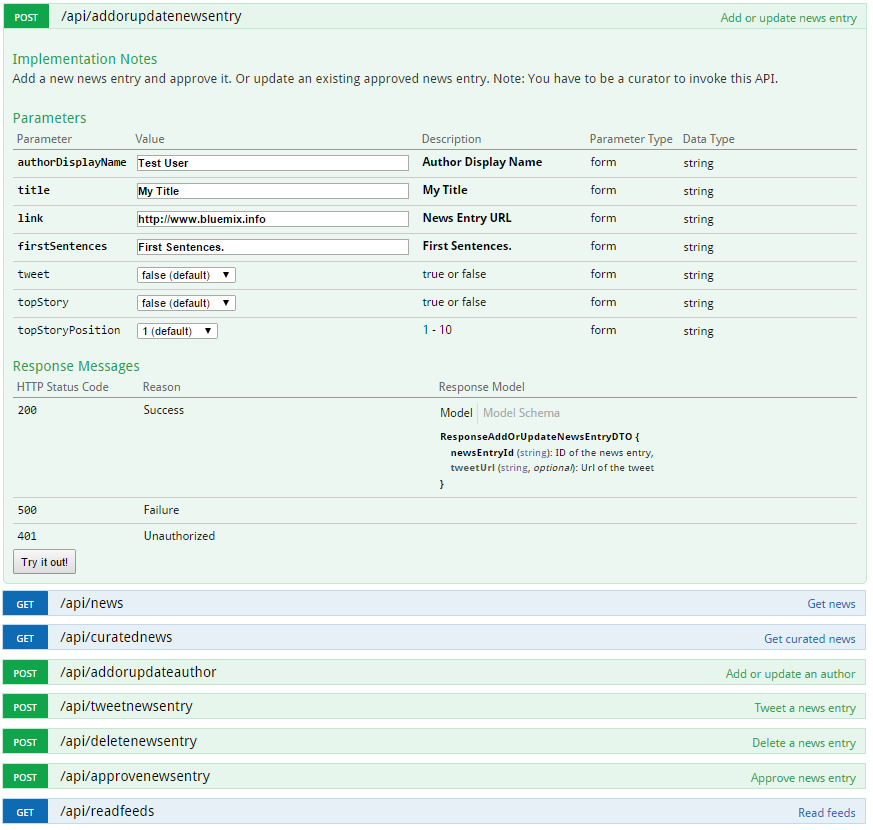Screen dimensions: 873x830
Task: Expand the /api/curatednews endpoint
Action: [116, 637]
